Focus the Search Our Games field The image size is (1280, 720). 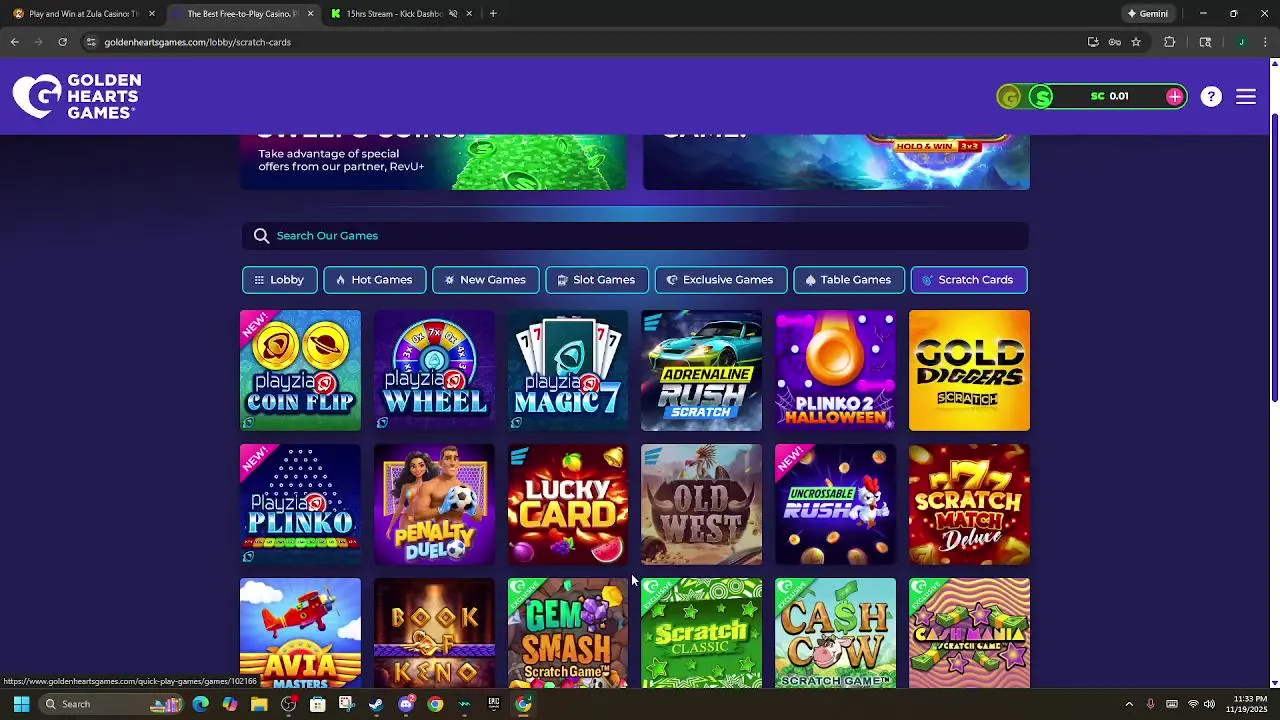tap(635, 236)
